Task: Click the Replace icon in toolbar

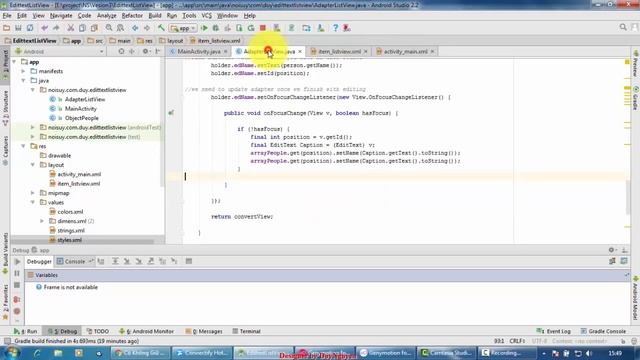Action: coord(120,28)
